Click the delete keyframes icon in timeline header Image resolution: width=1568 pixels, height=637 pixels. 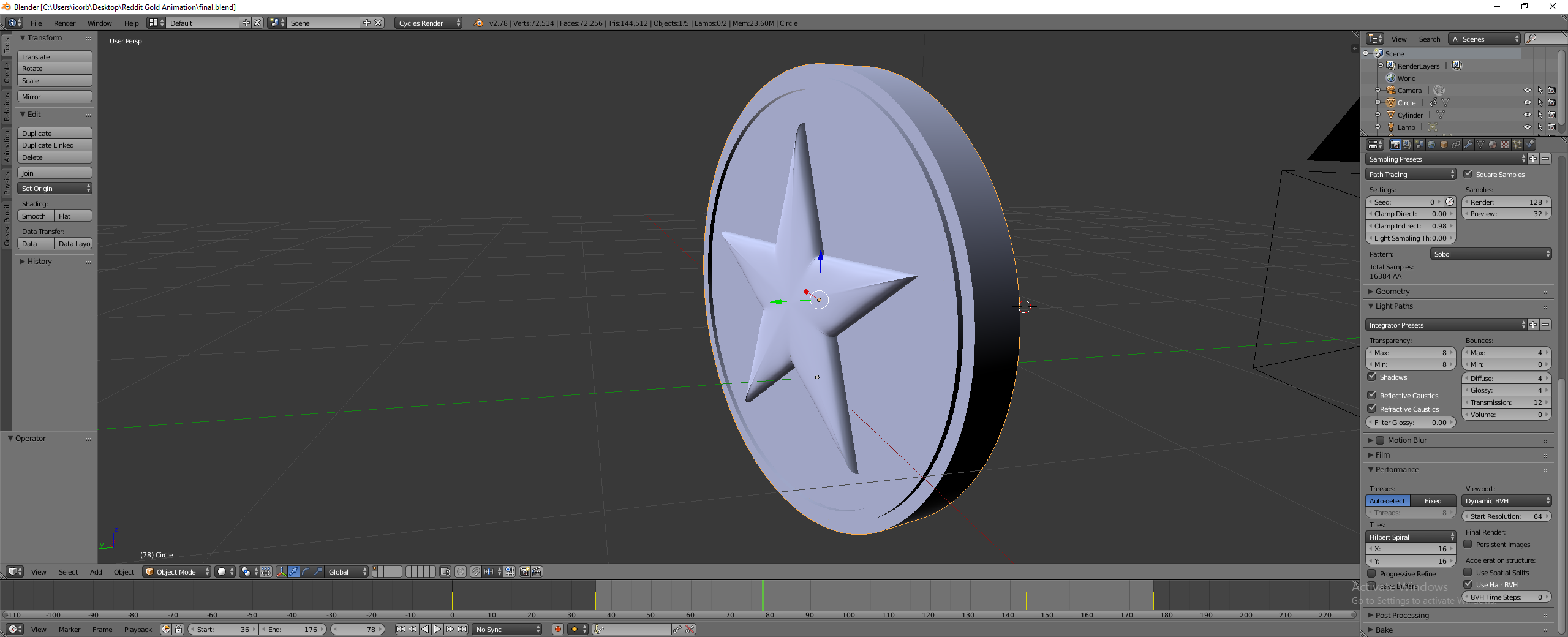tap(690, 629)
